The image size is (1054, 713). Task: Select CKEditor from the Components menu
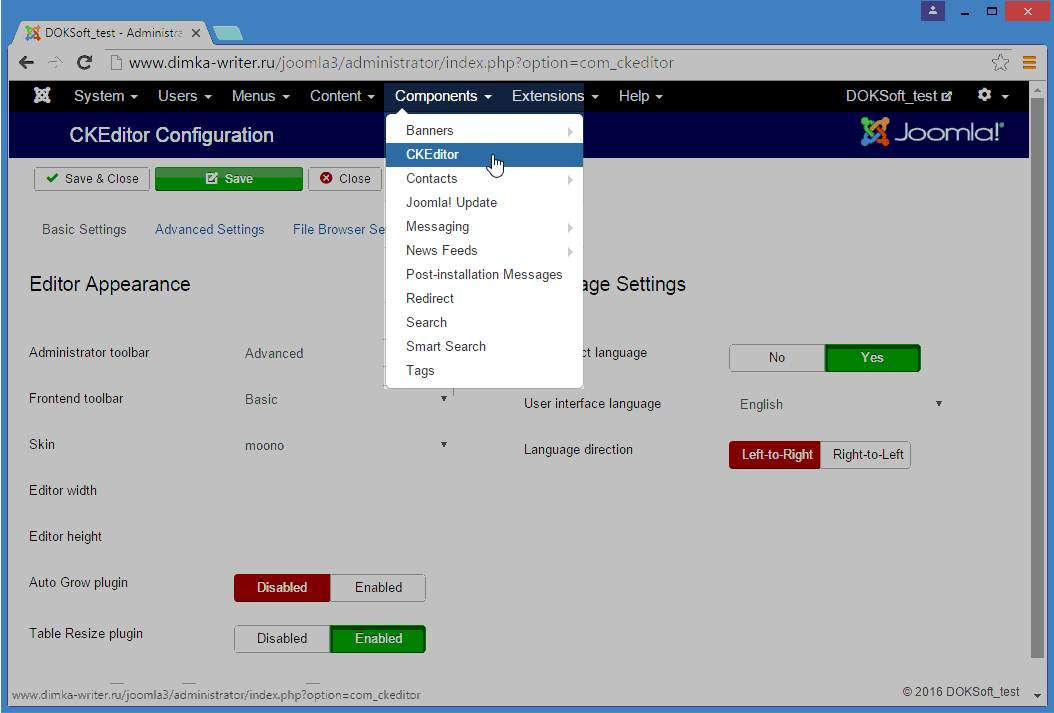[x=433, y=154]
